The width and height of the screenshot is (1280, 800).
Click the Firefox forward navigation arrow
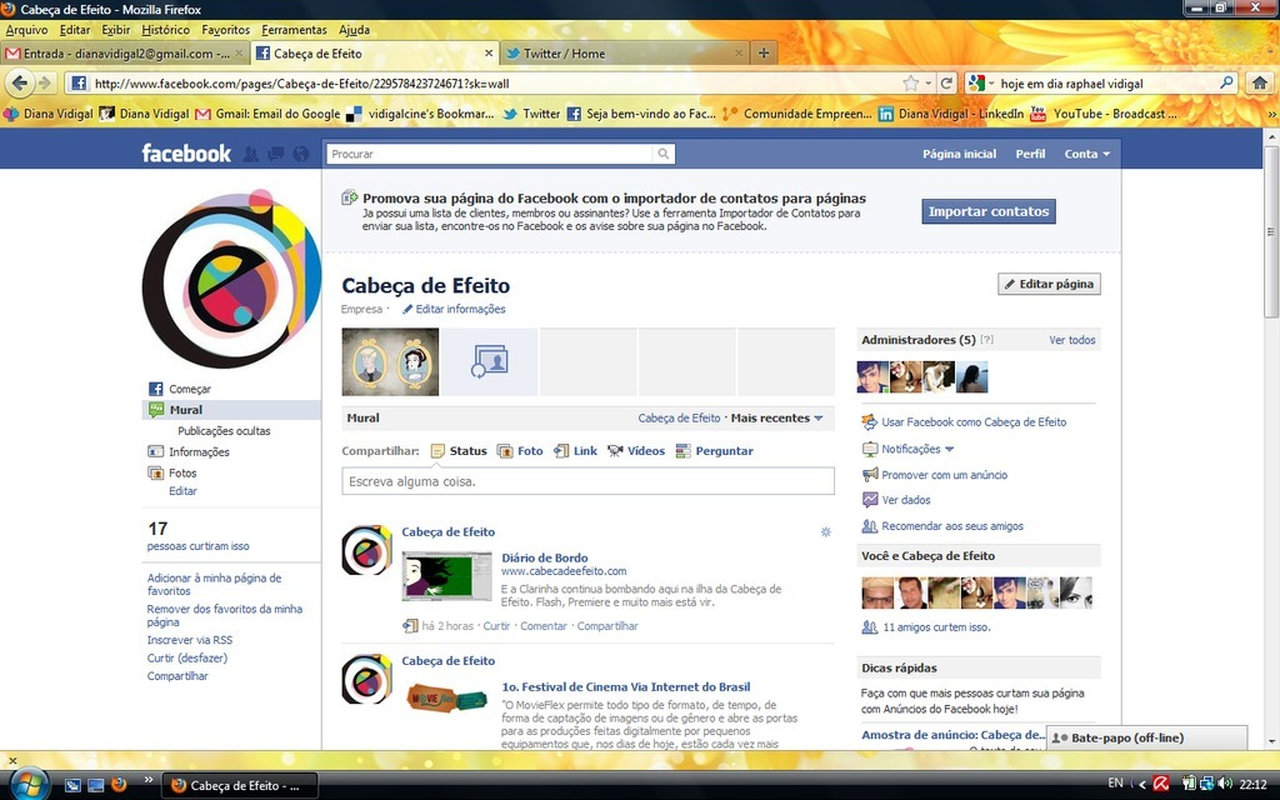coord(45,83)
